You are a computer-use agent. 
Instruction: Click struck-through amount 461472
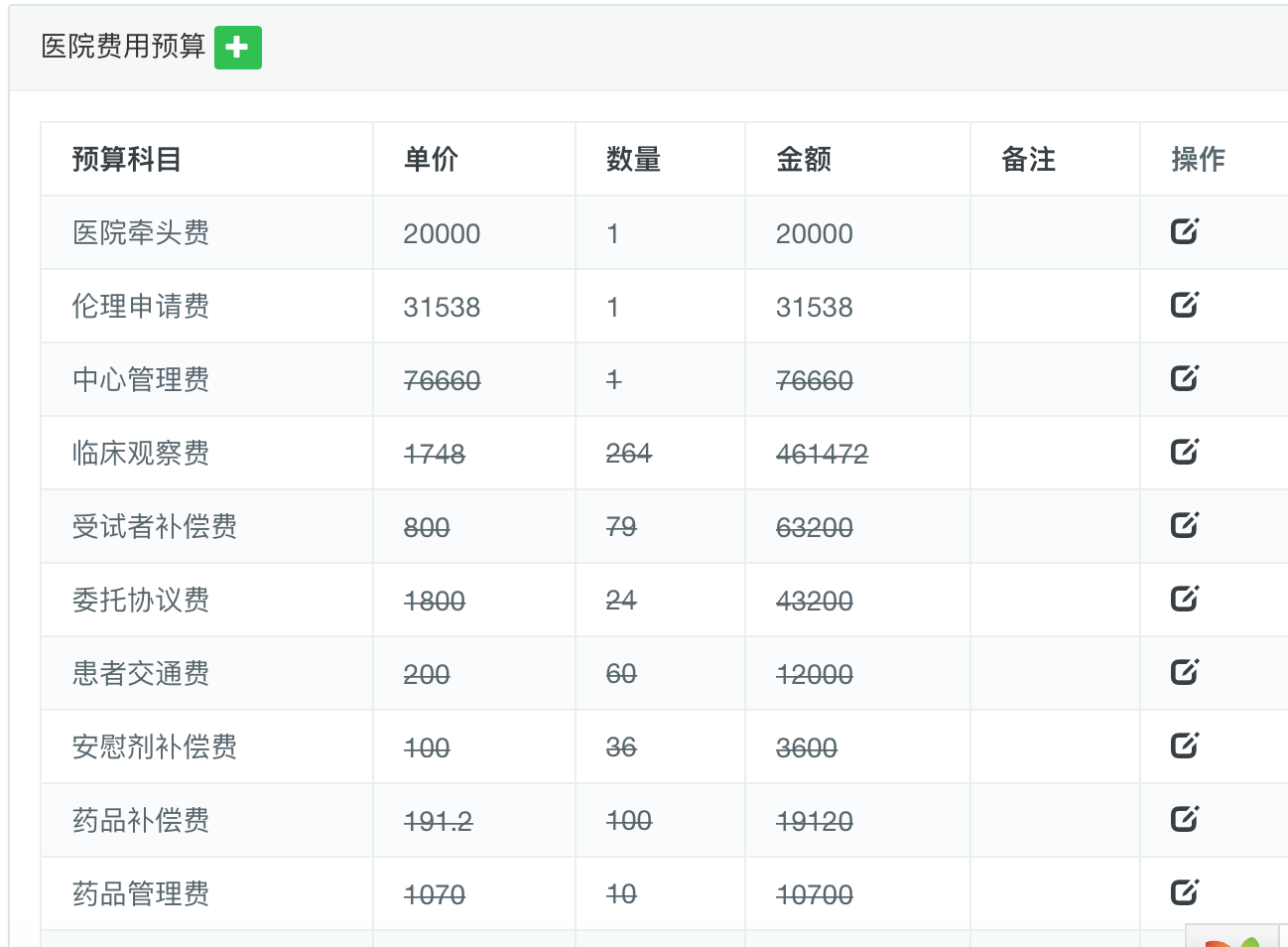[x=822, y=455]
